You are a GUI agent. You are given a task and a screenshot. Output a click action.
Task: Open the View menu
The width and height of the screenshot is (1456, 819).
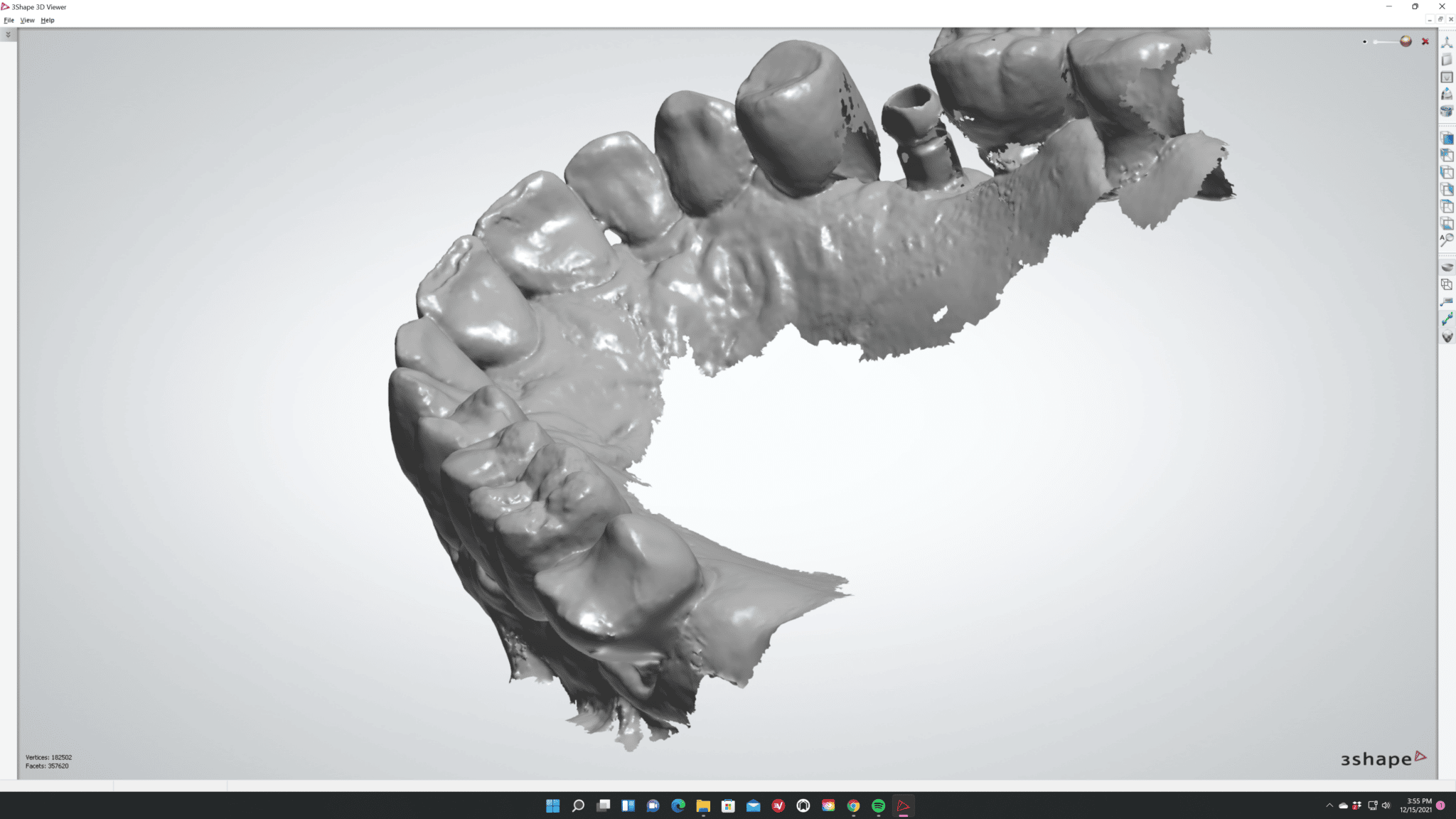coord(27,20)
